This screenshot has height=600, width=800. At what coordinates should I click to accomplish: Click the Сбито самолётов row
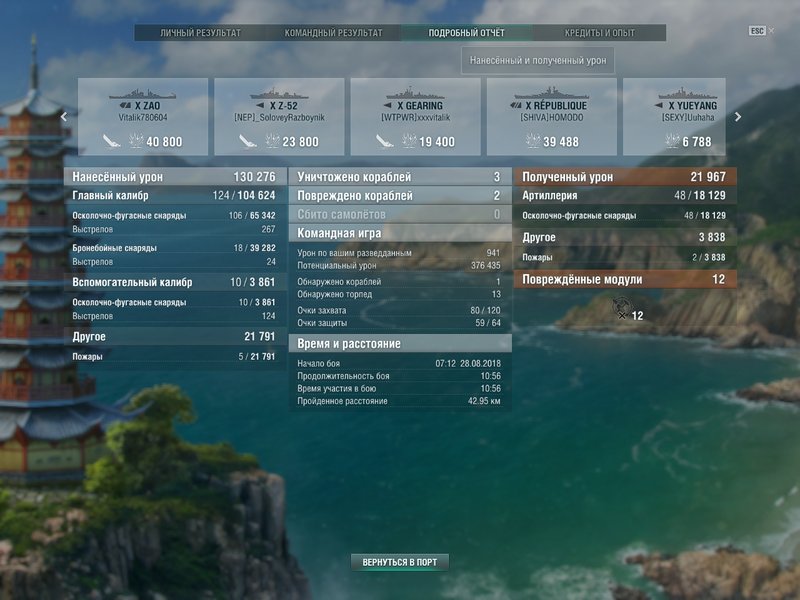coord(400,214)
